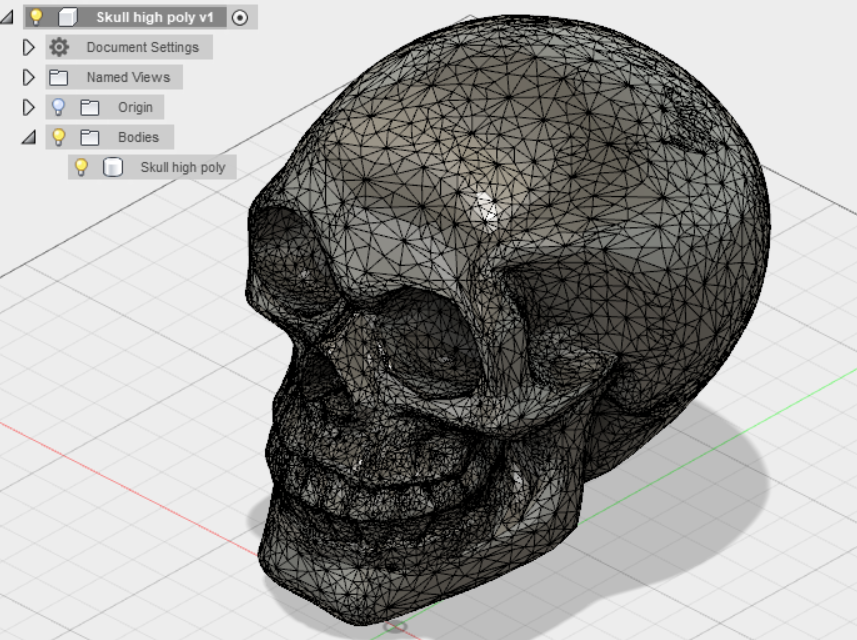
Task: Expand the Named Views node
Action: tap(30, 77)
